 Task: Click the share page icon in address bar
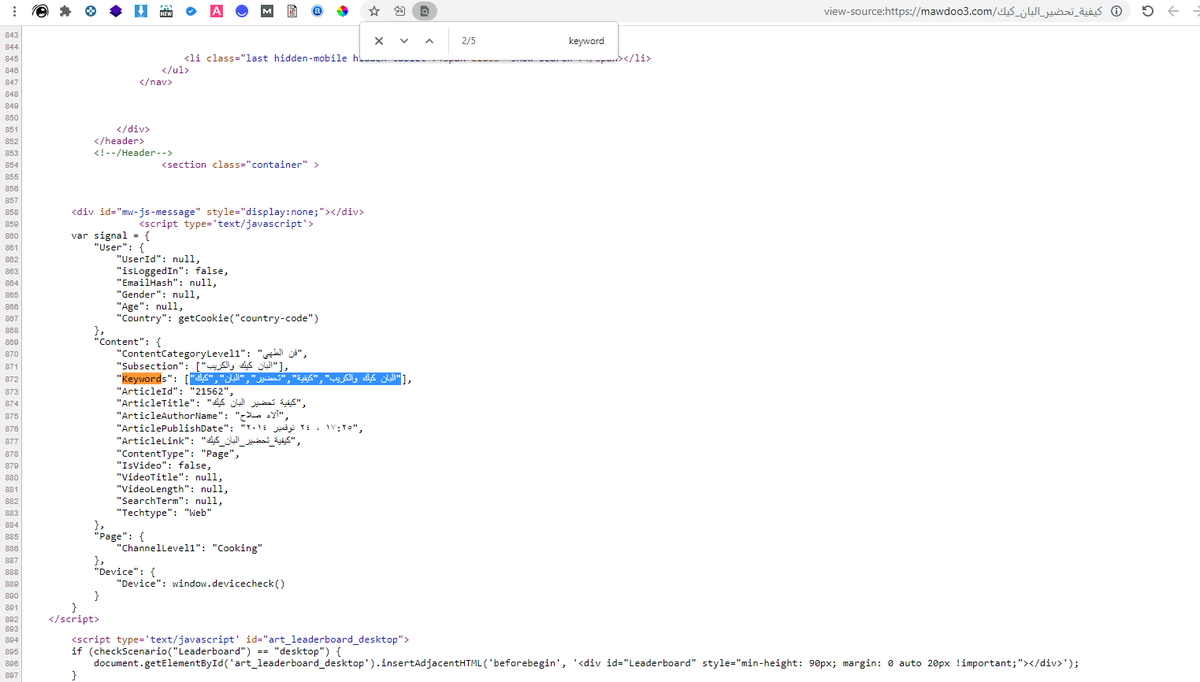399,11
